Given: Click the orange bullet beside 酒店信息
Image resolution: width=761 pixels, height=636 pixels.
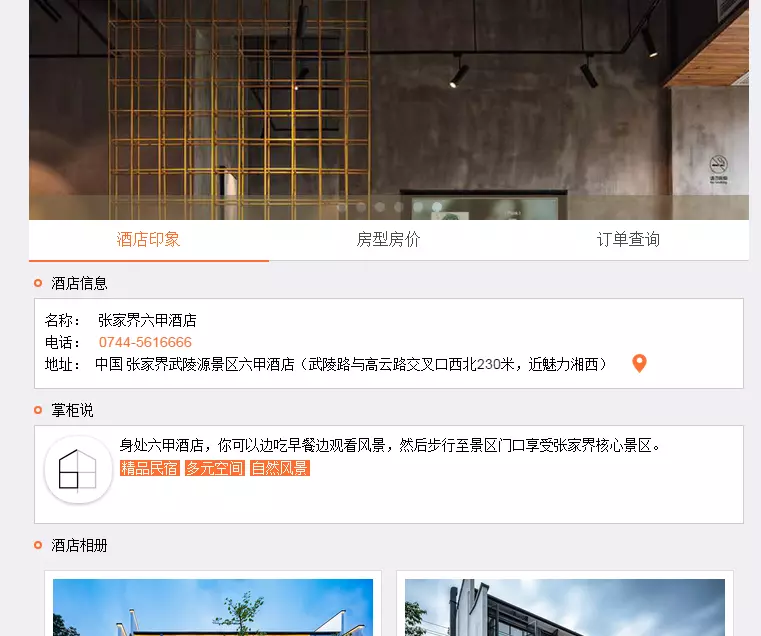Looking at the screenshot, I should [38, 283].
